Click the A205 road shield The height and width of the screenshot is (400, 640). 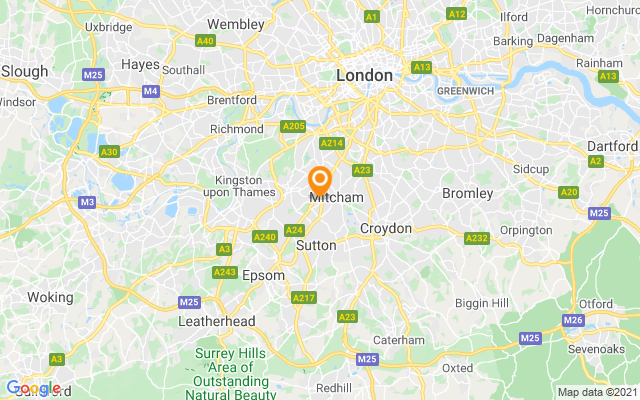point(293,126)
